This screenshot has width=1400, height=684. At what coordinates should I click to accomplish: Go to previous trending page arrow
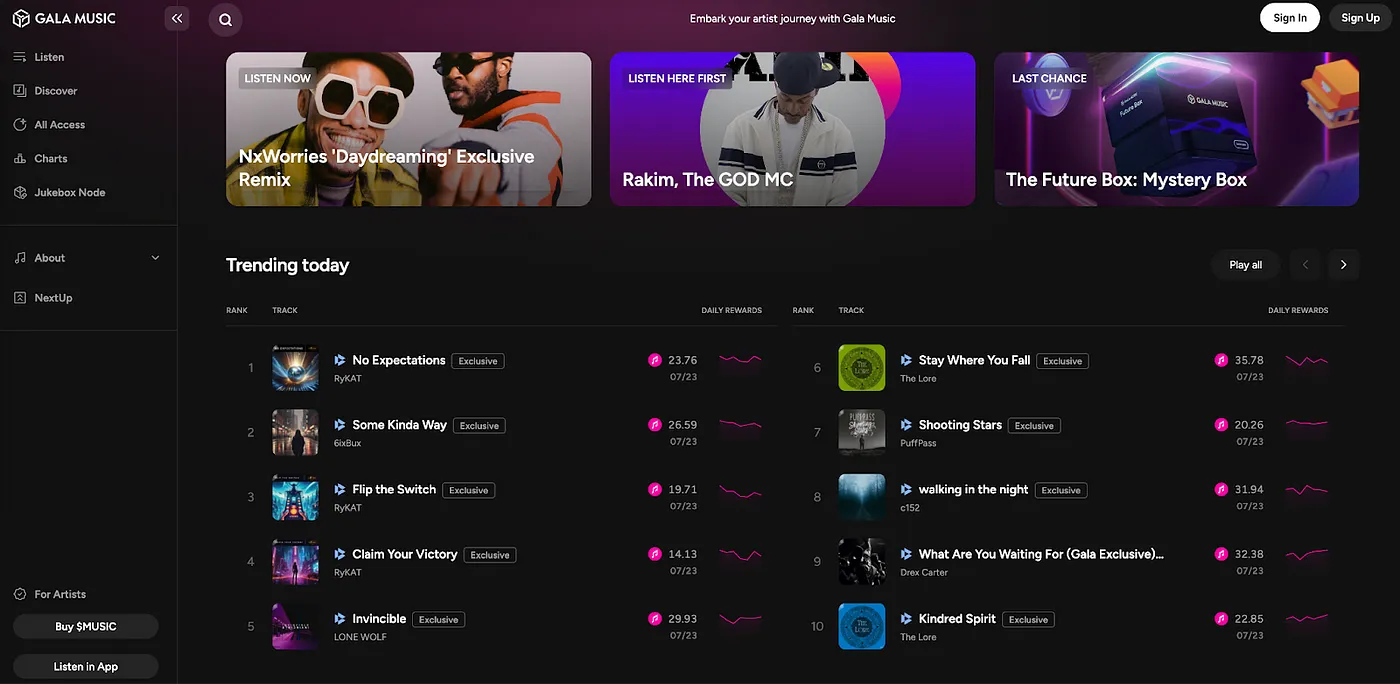(x=1305, y=265)
